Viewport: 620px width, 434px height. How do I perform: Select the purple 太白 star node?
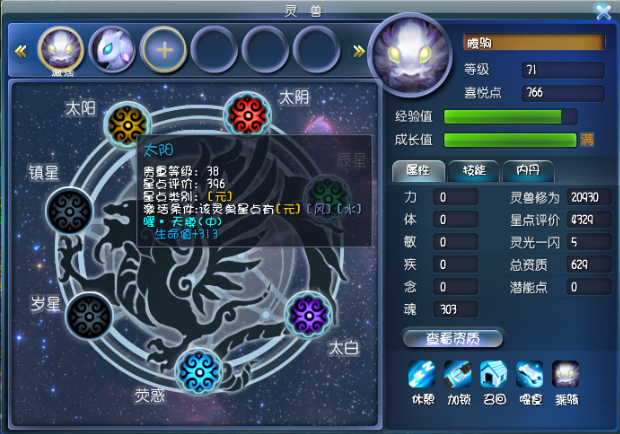308,315
